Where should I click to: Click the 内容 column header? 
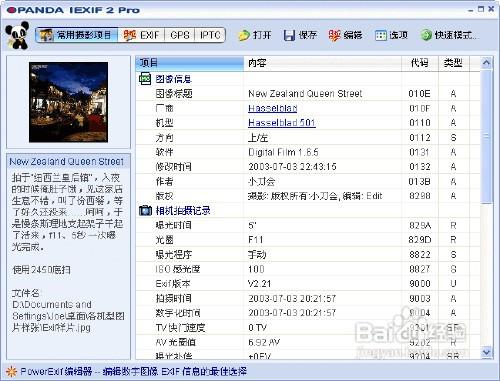point(323,63)
